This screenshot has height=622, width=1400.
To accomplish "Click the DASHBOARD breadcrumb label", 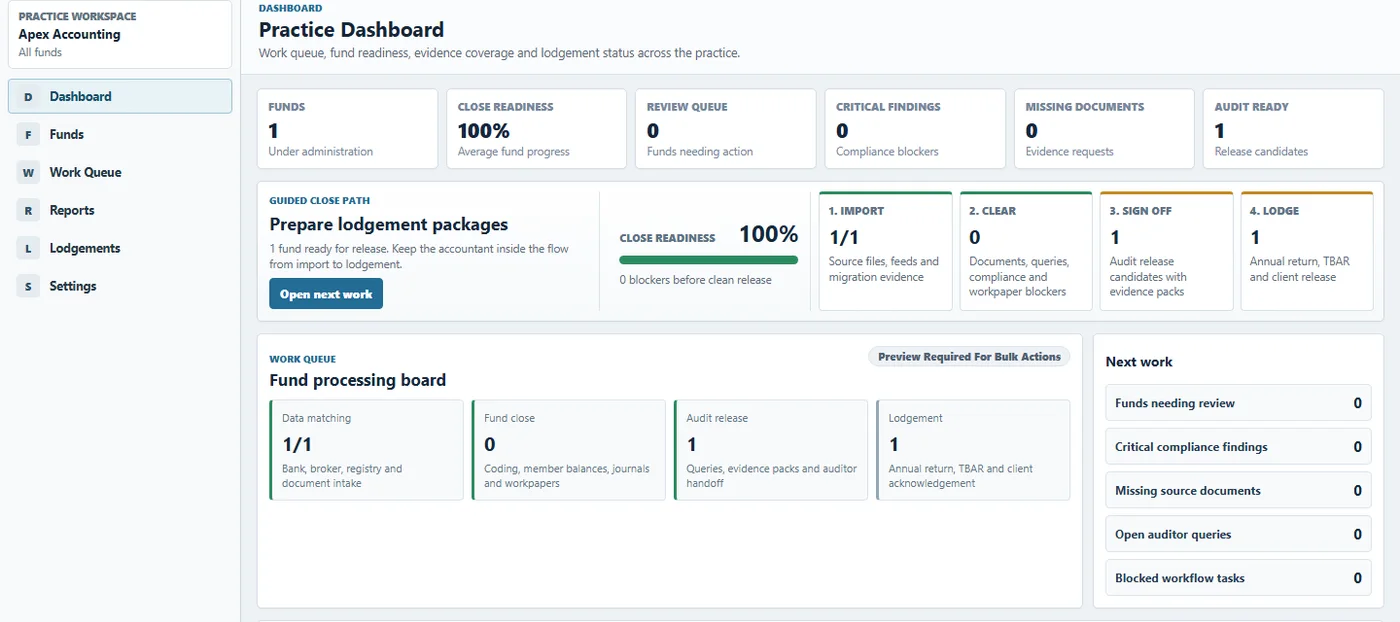I will pos(290,8).
